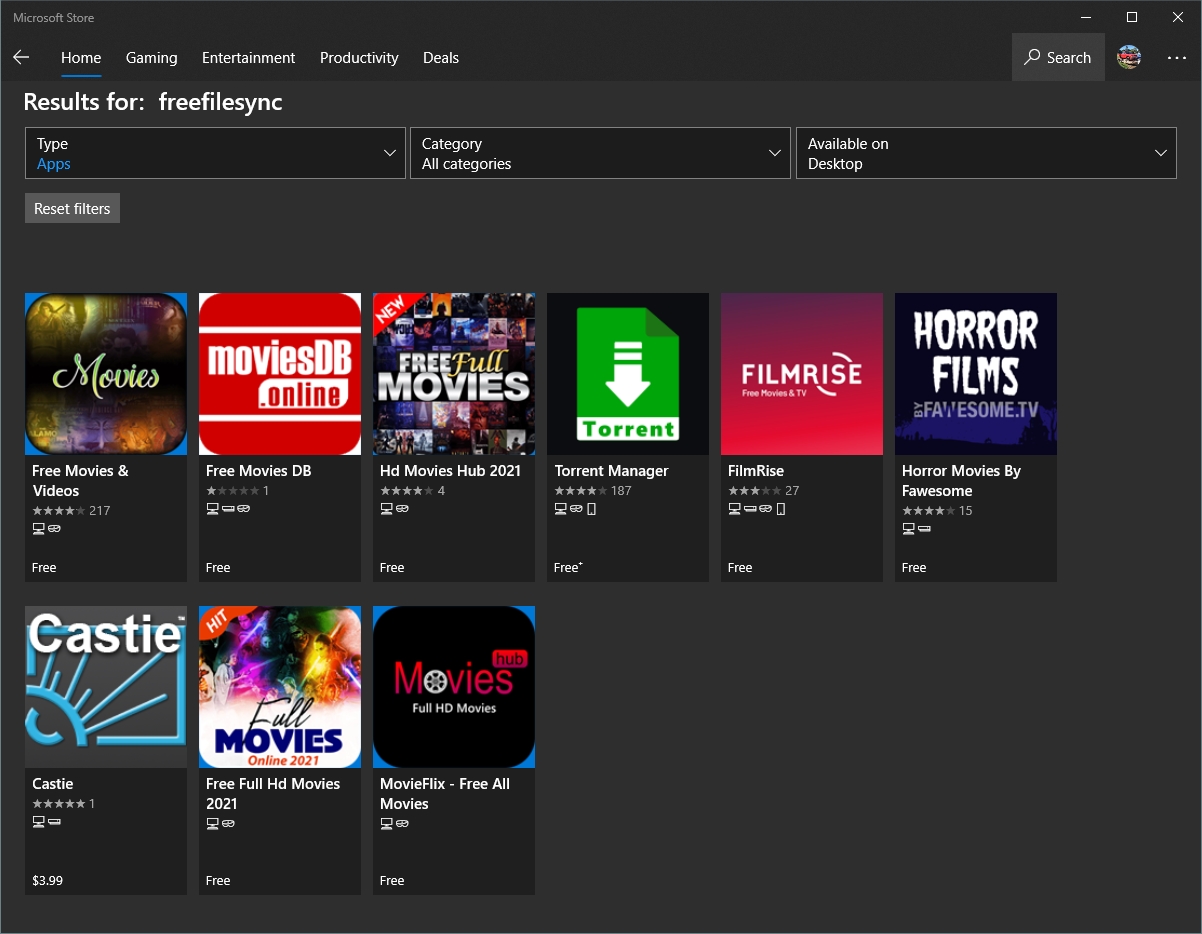
Task: Switch to the Gaming tab
Action: (x=152, y=58)
